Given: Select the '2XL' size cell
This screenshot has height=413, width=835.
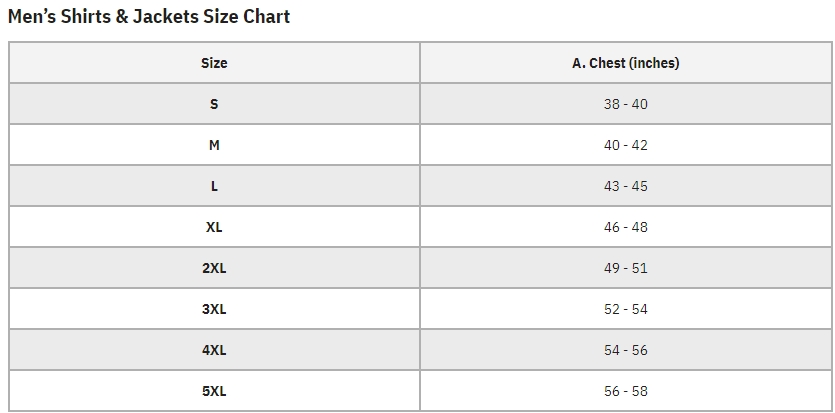Looking at the screenshot, I should (x=214, y=268).
